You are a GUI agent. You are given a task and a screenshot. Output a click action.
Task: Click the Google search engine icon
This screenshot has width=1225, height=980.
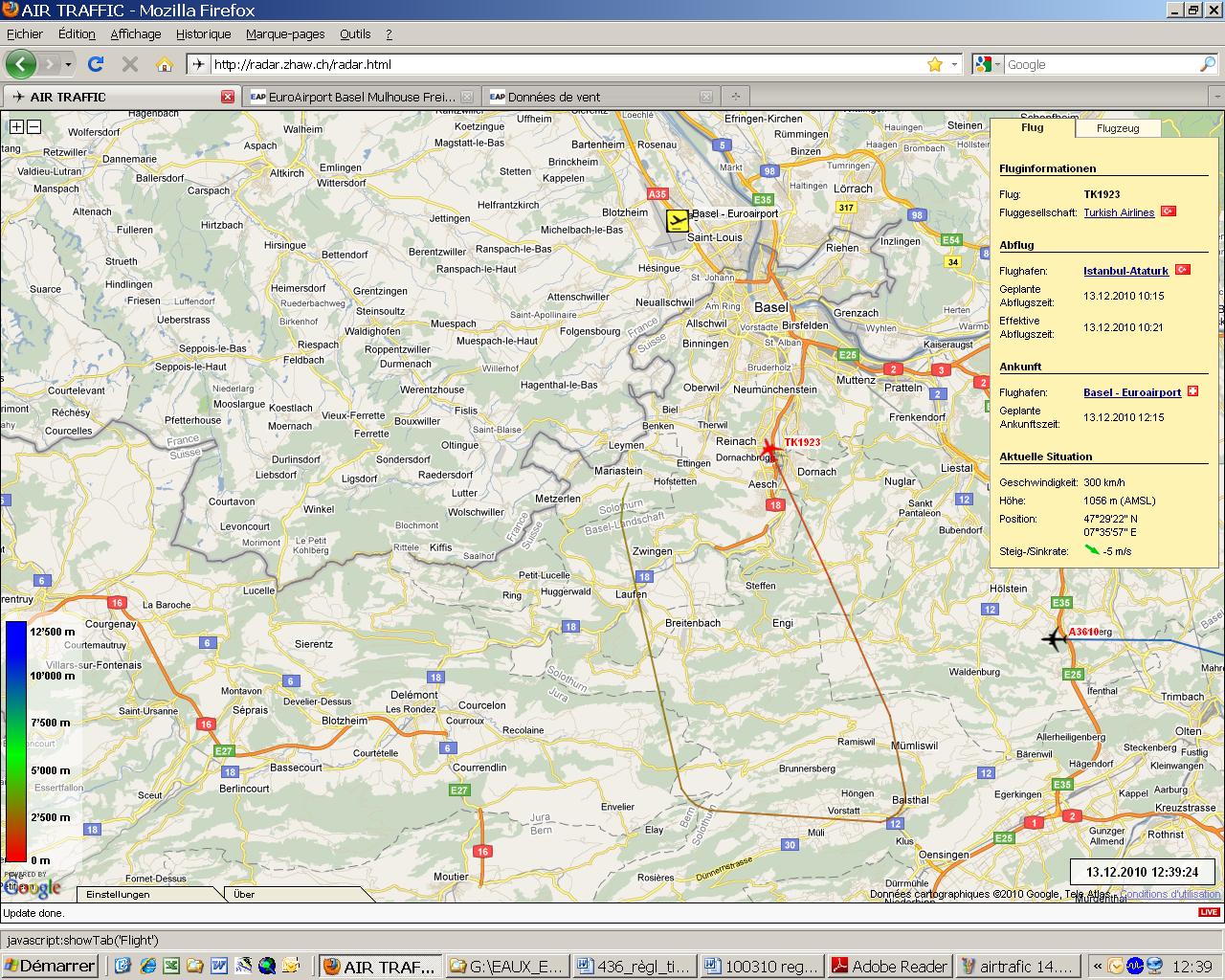pyautogui.click(x=982, y=64)
